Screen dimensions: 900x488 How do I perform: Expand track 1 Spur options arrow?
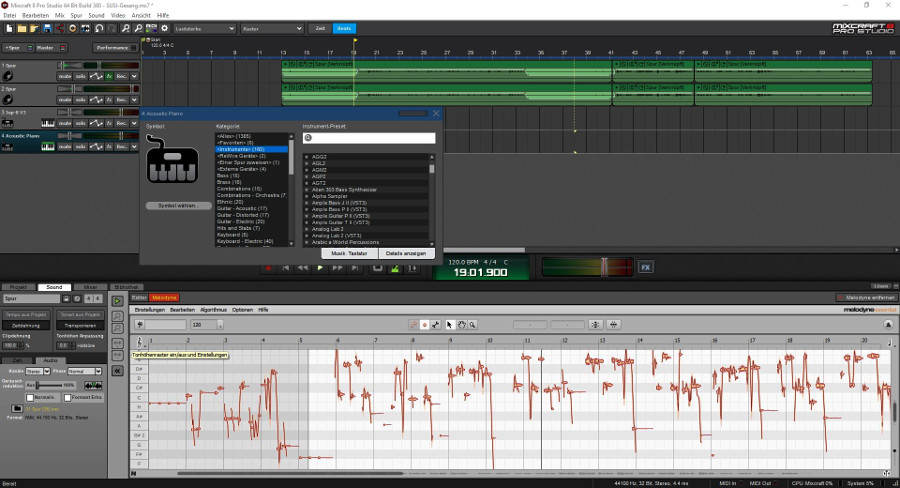[x=134, y=76]
